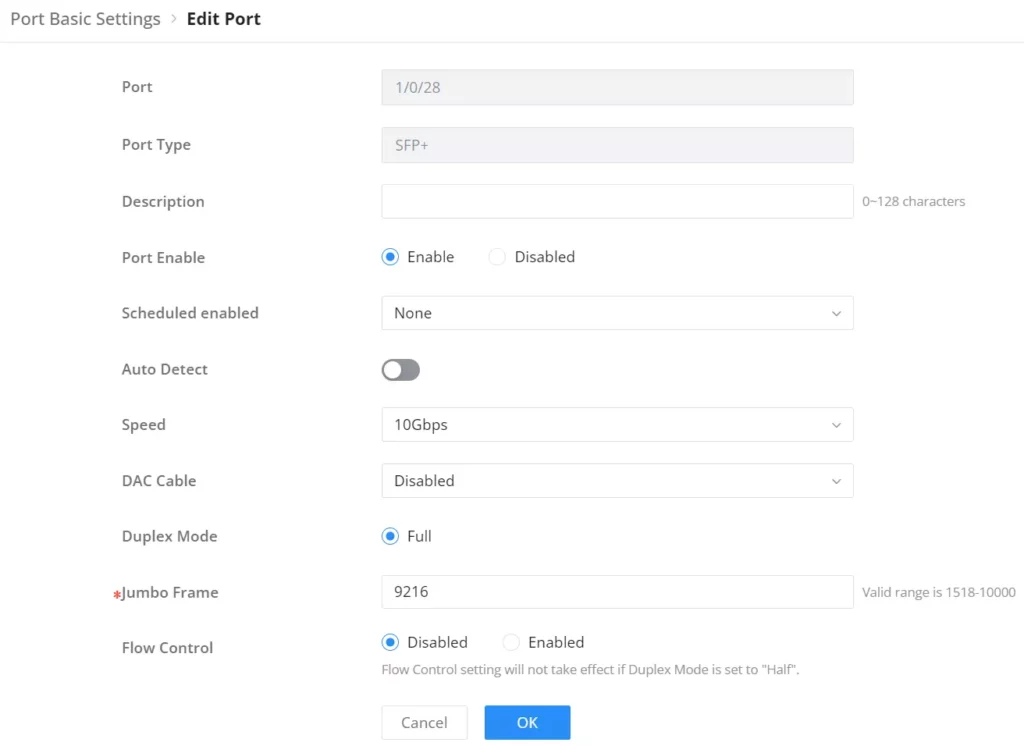The image size is (1024, 746).
Task: Click the Description label
Action: tap(163, 202)
